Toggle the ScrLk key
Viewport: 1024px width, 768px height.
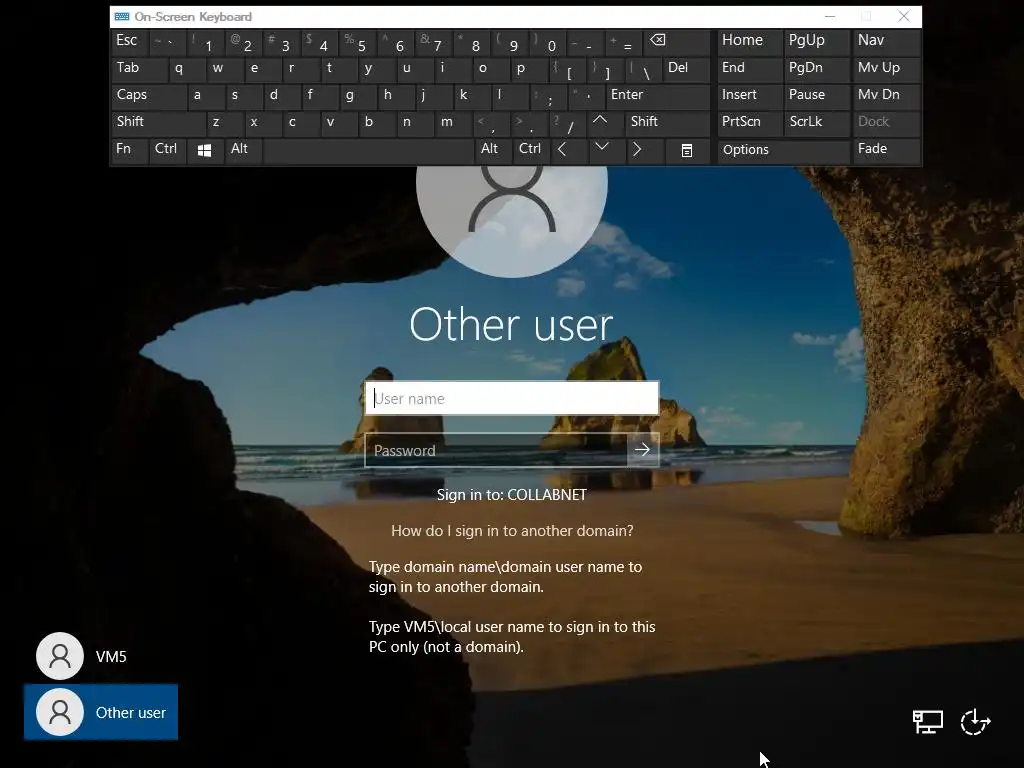(x=816, y=123)
